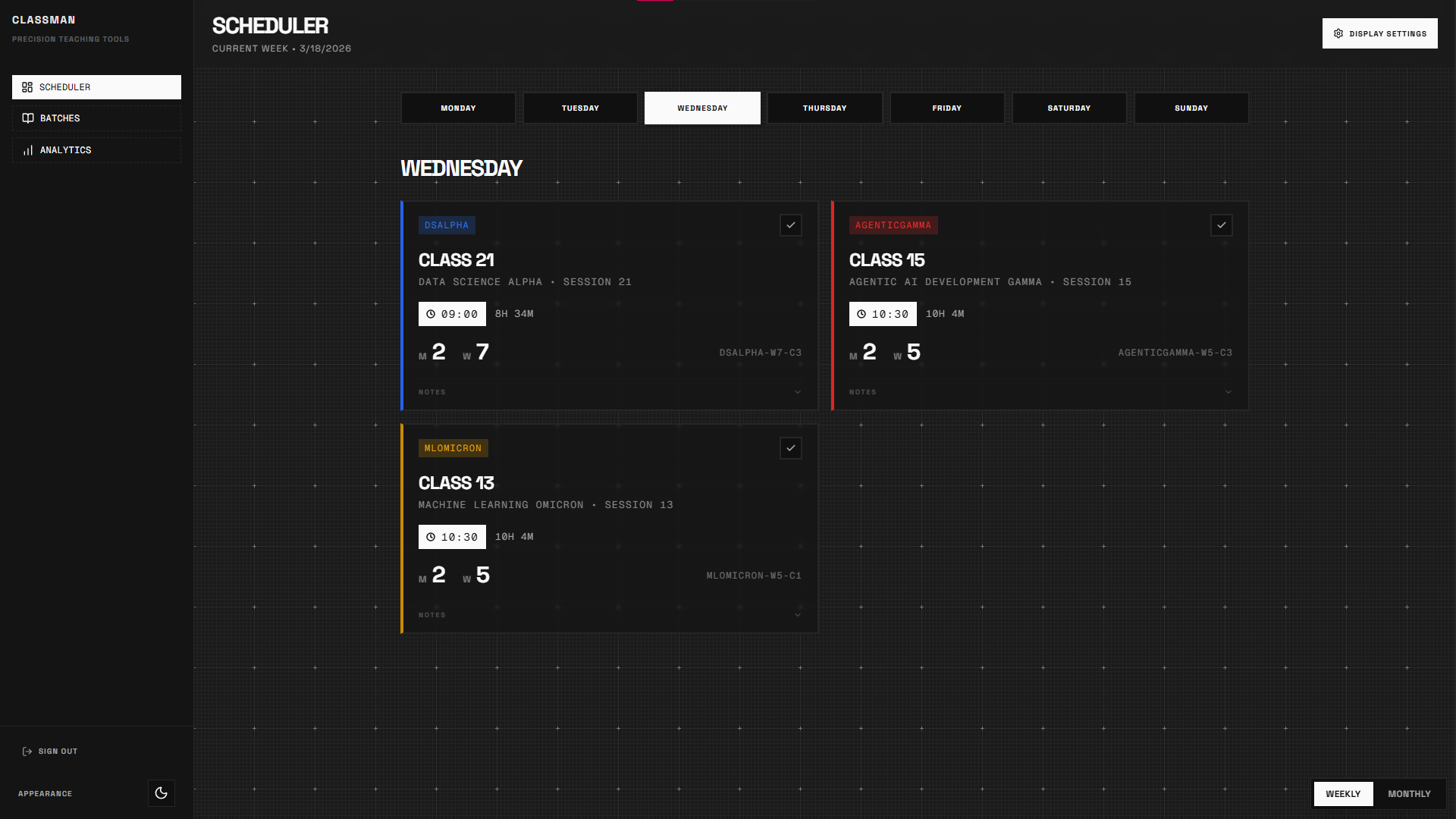Click the CLASSMAN logo text

click(x=43, y=19)
